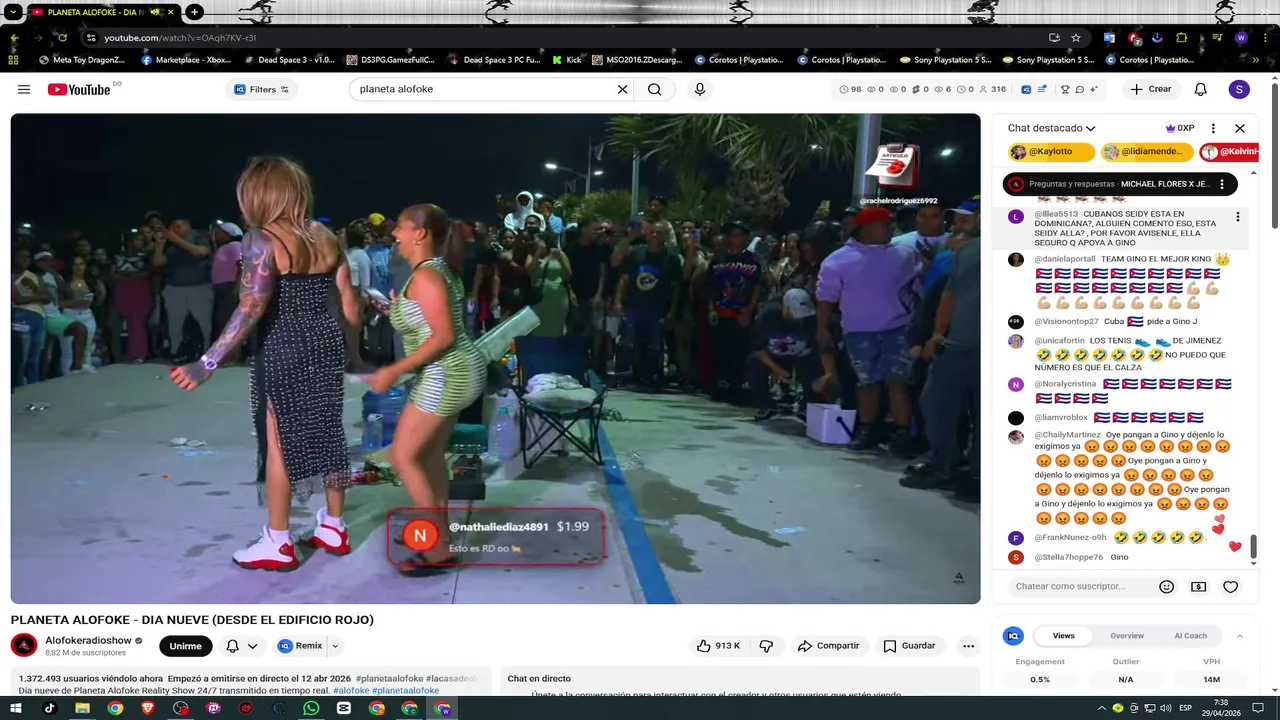Open options for @lllea5513's chat message
1280x720 pixels.
pyautogui.click(x=1238, y=216)
